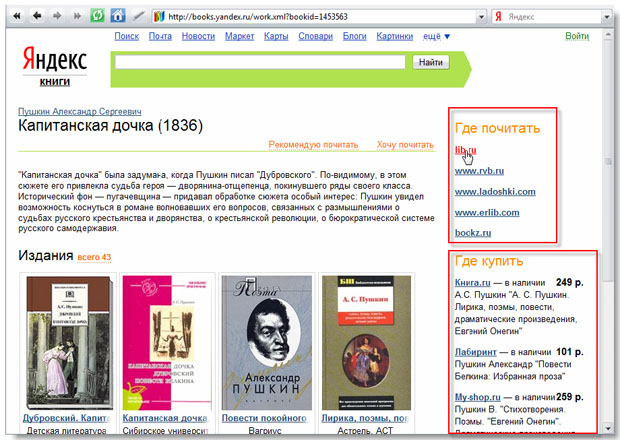Click the scrollbar down arrow
The width and height of the screenshot is (620, 440).
click(608, 428)
